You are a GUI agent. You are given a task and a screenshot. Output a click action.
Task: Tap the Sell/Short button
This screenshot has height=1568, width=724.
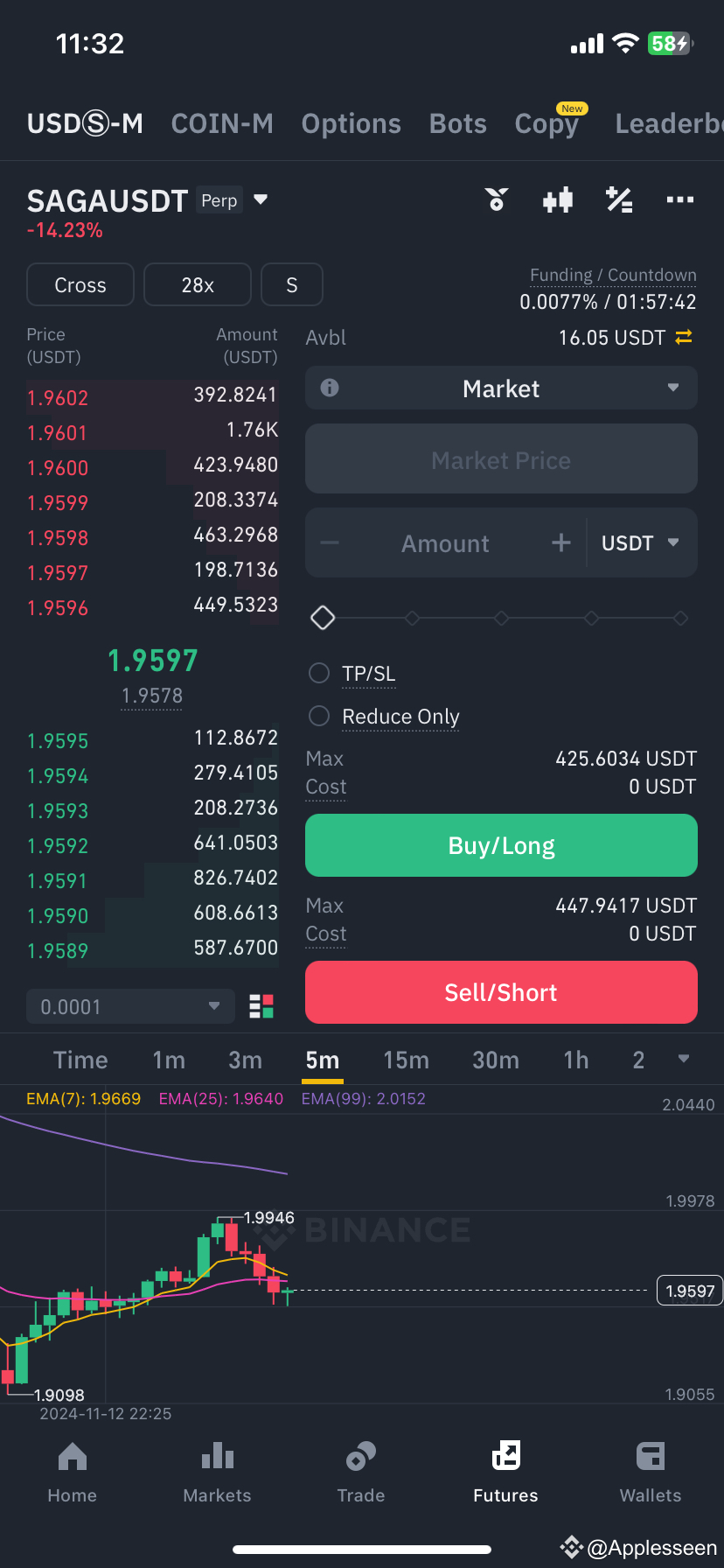tap(501, 992)
